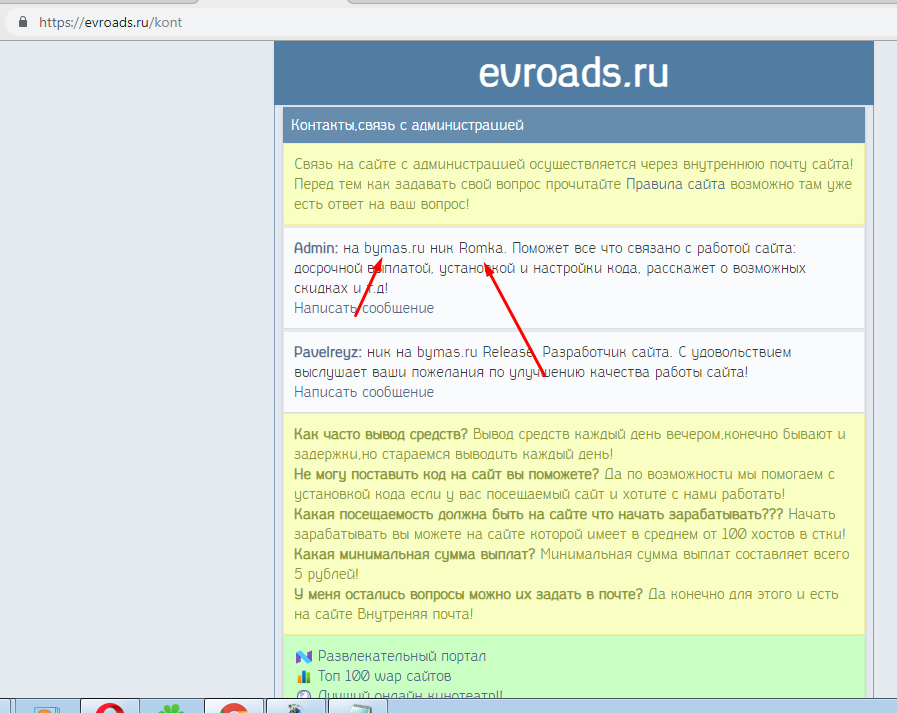Click the evroads.ru/kont address bar field
Screen dimensions: 897x713
(x=446, y=22)
